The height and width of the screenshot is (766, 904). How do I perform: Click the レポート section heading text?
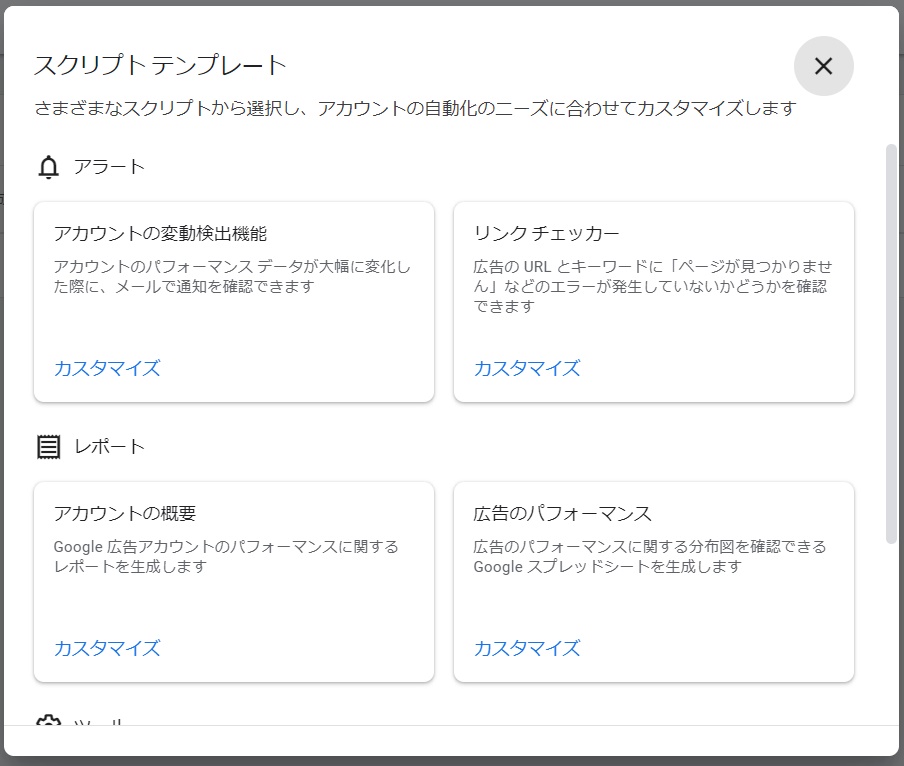pos(109,447)
